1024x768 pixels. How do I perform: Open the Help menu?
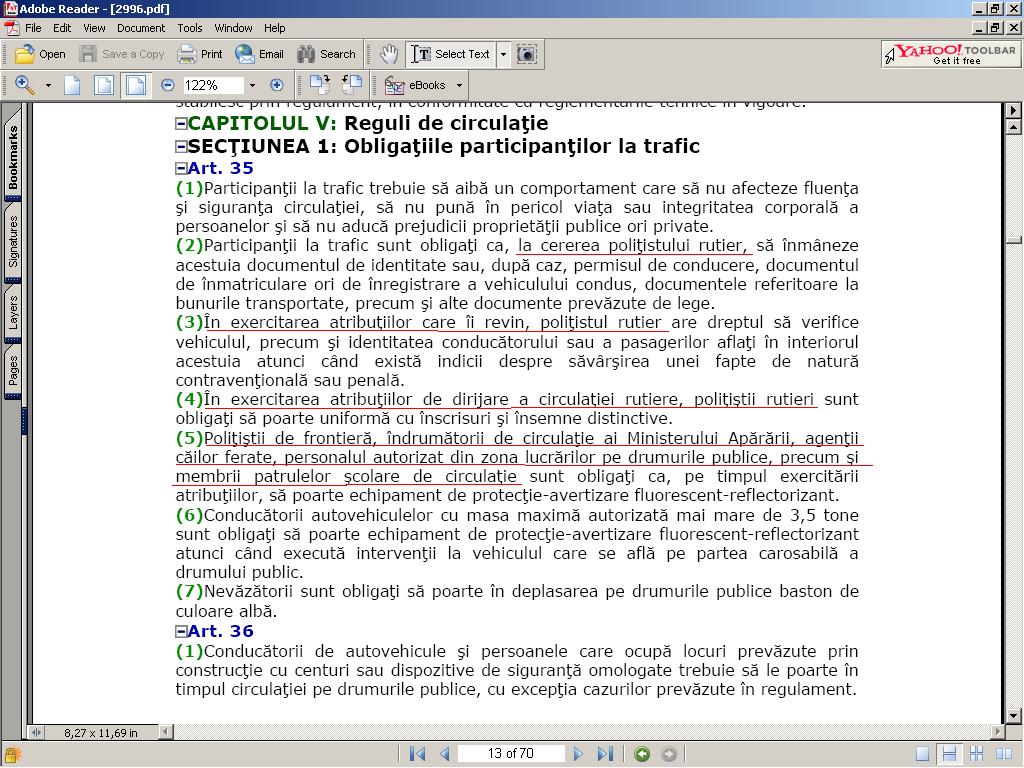pyautogui.click(x=274, y=28)
